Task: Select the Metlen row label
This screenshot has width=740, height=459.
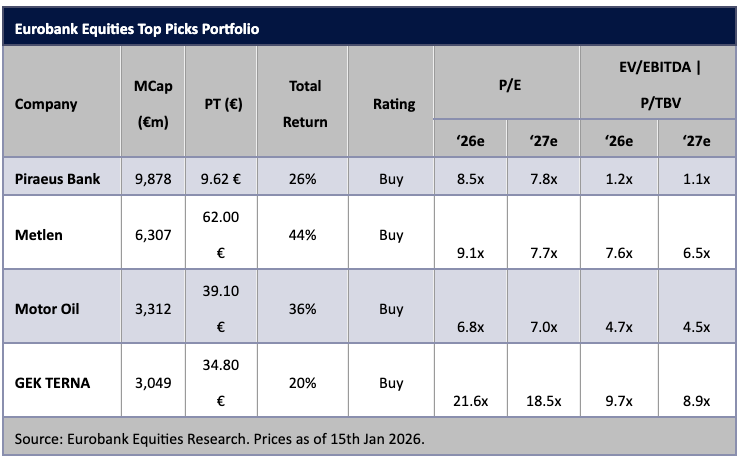Action: tap(38, 235)
